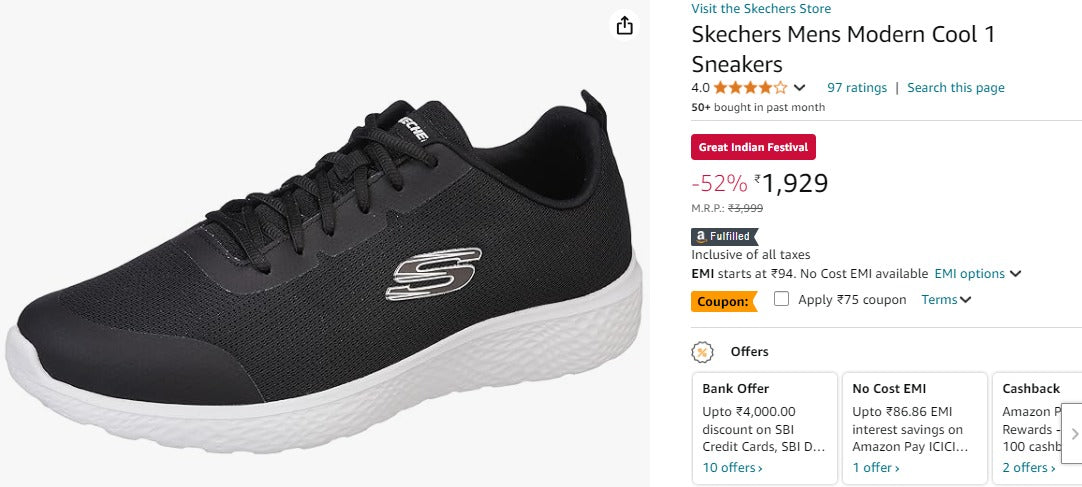The height and width of the screenshot is (487, 1082).
Task: Click Search this page link
Action: click(955, 88)
